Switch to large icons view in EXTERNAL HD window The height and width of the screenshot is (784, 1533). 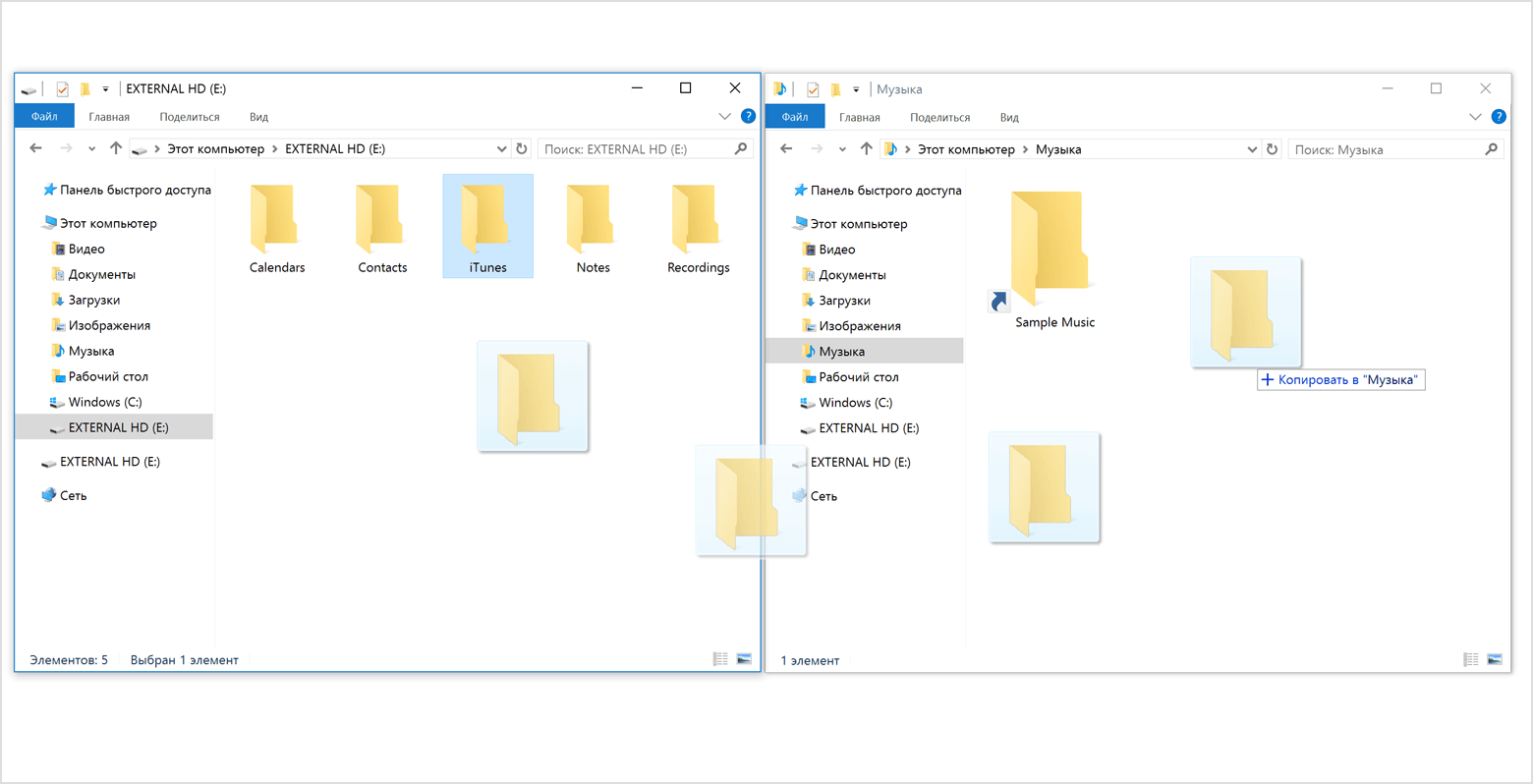tap(744, 659)
